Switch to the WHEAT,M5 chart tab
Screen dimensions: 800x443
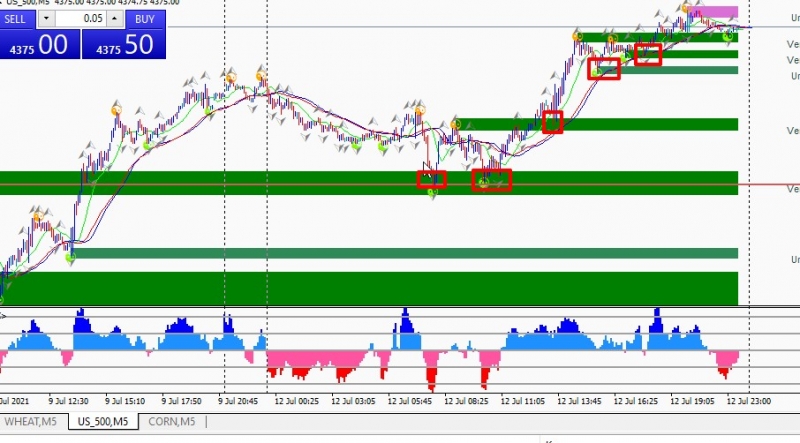pyautogui.click(x=31, y=422)
